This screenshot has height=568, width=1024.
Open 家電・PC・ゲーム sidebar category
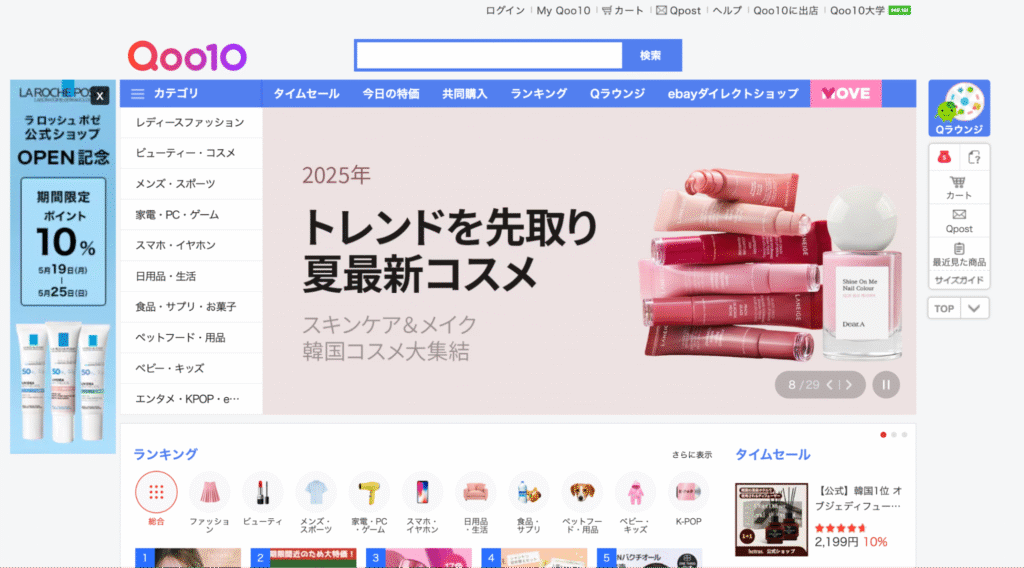[x=177, y=215]
